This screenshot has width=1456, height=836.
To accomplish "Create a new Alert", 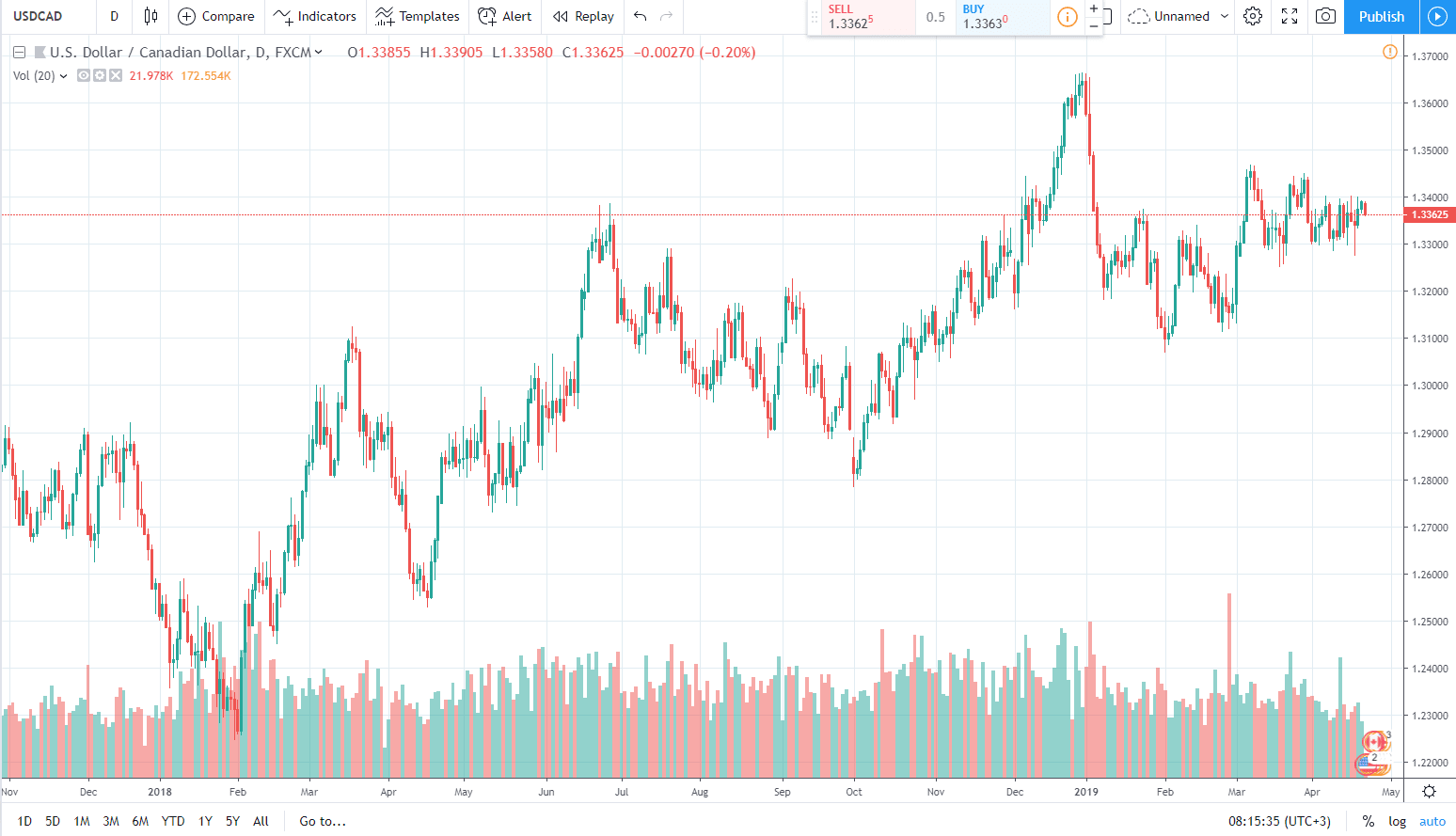I will [505, 16].
